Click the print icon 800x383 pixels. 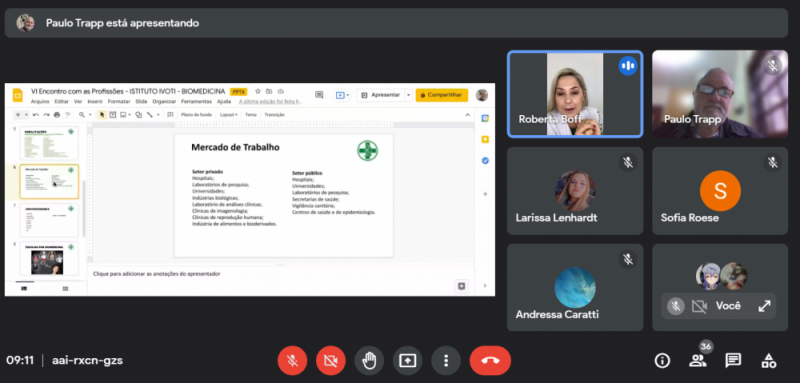point(57,115)
